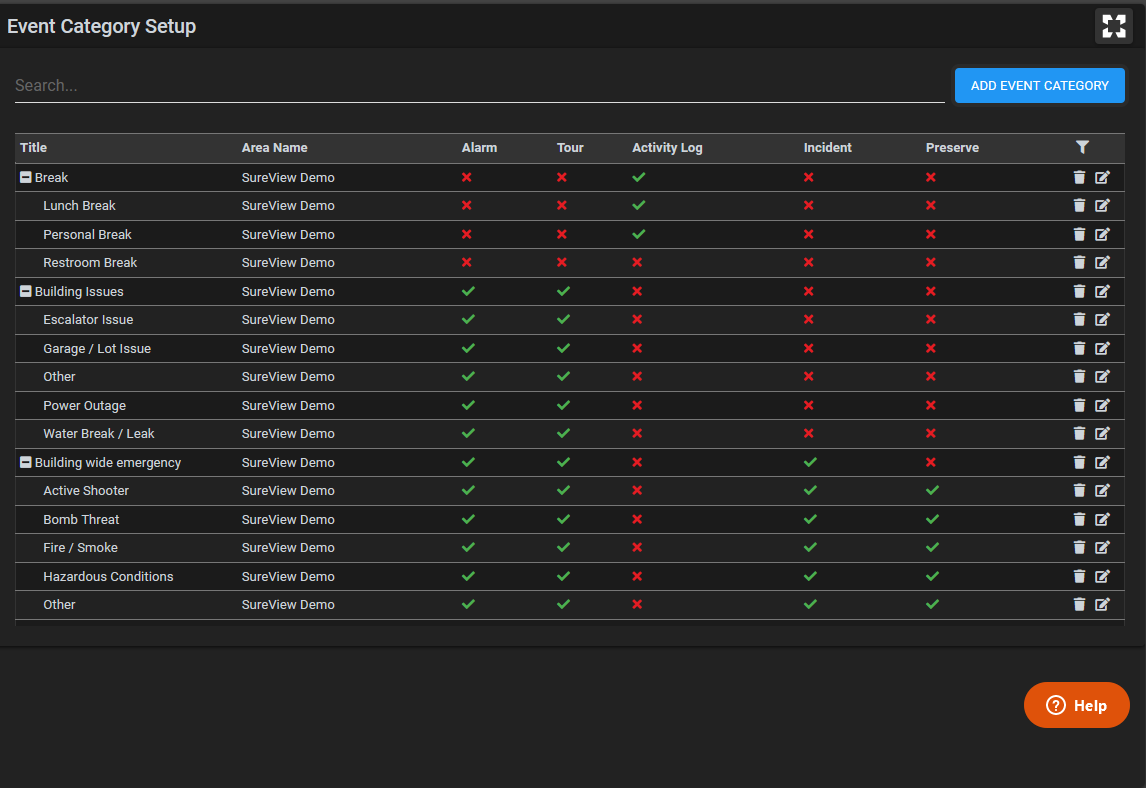Viewport: 1146px width, 788px height.
Task: Delete the Power Outage row
Action: tap(1079, 405)
